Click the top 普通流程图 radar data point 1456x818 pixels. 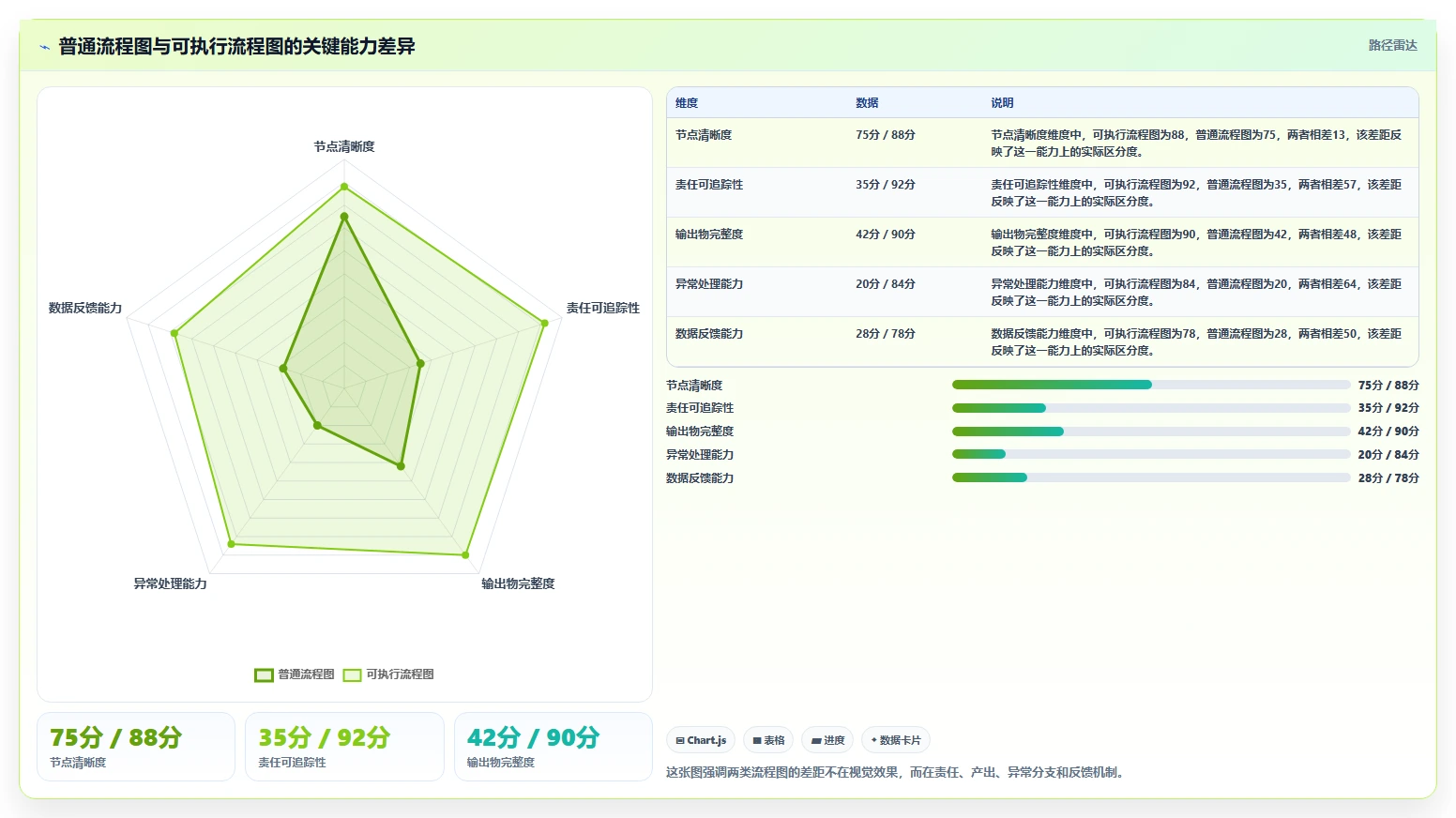344,217
